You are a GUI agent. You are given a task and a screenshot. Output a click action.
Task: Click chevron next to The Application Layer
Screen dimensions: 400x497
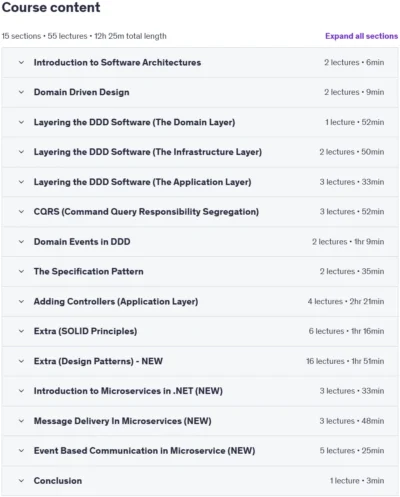pos(21,182)
